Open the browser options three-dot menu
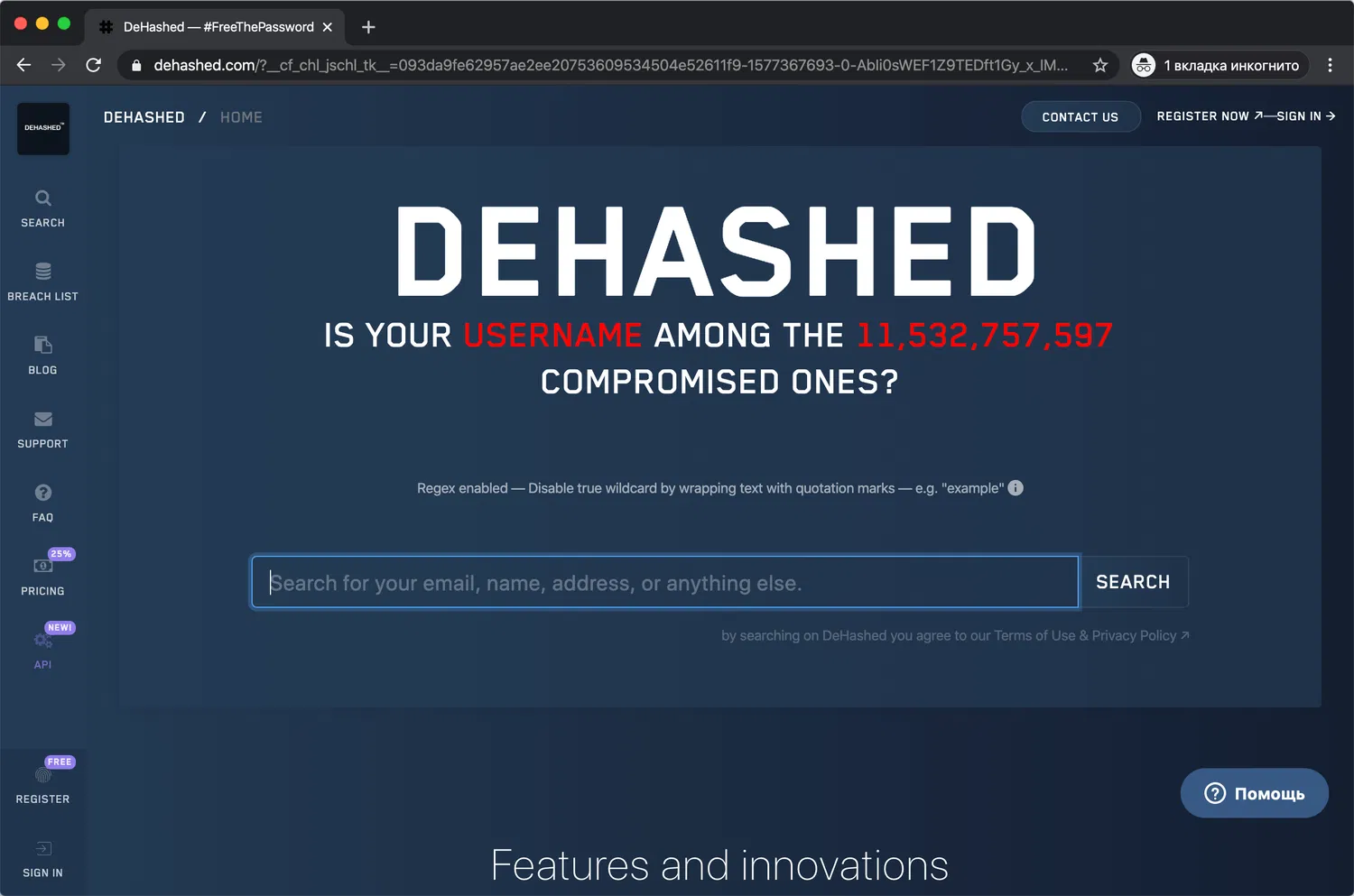The width and height of the screenshot is (1354, 896). [1330, 64]
